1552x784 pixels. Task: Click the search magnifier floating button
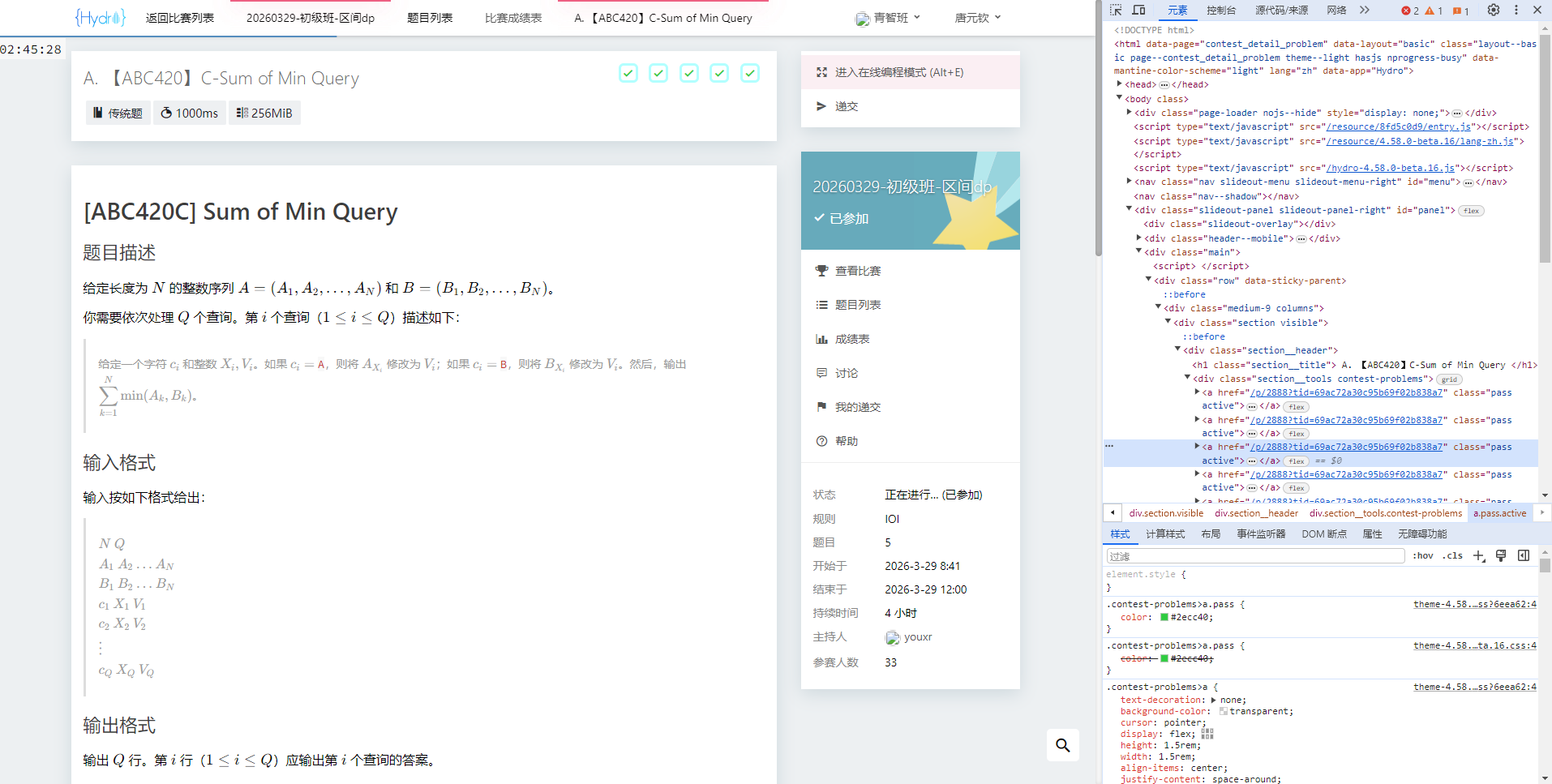coord(1062,745)
